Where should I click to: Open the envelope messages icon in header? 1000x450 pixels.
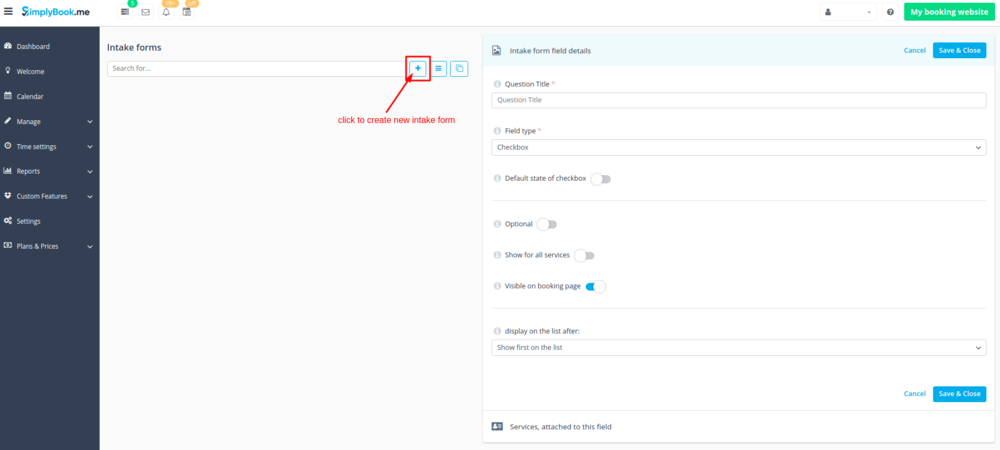coord(145,12)
